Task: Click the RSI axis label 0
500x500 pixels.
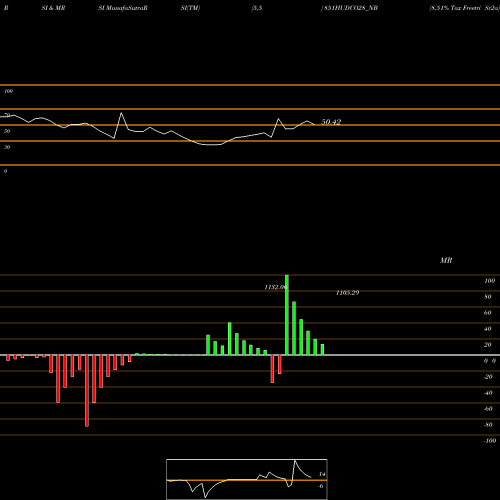Action: [x=5, y=171]
